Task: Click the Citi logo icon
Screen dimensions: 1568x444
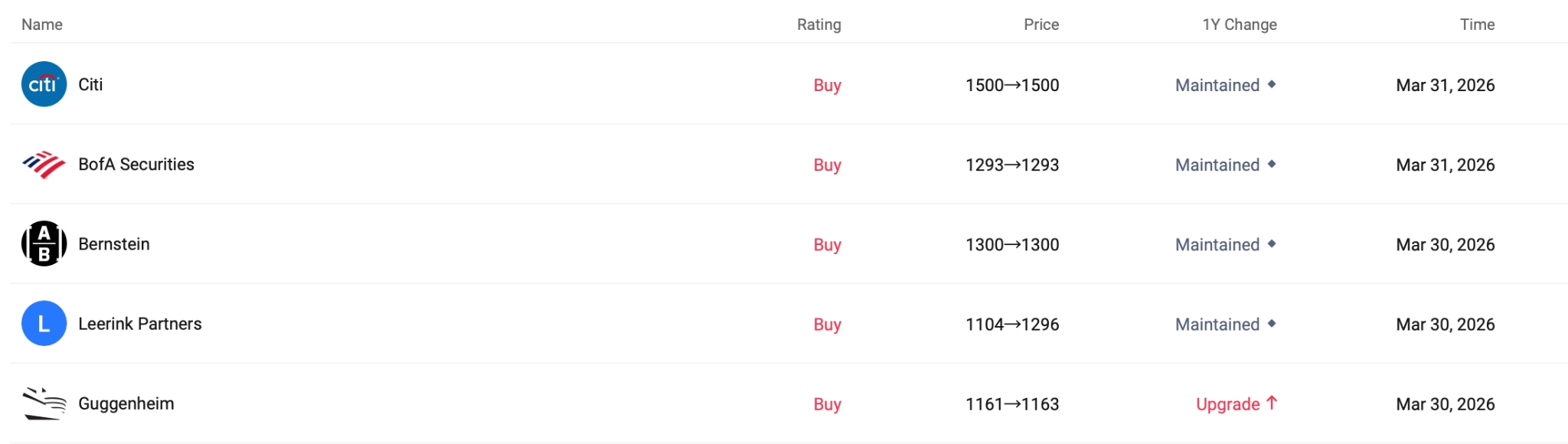Action: pos(44,84)
